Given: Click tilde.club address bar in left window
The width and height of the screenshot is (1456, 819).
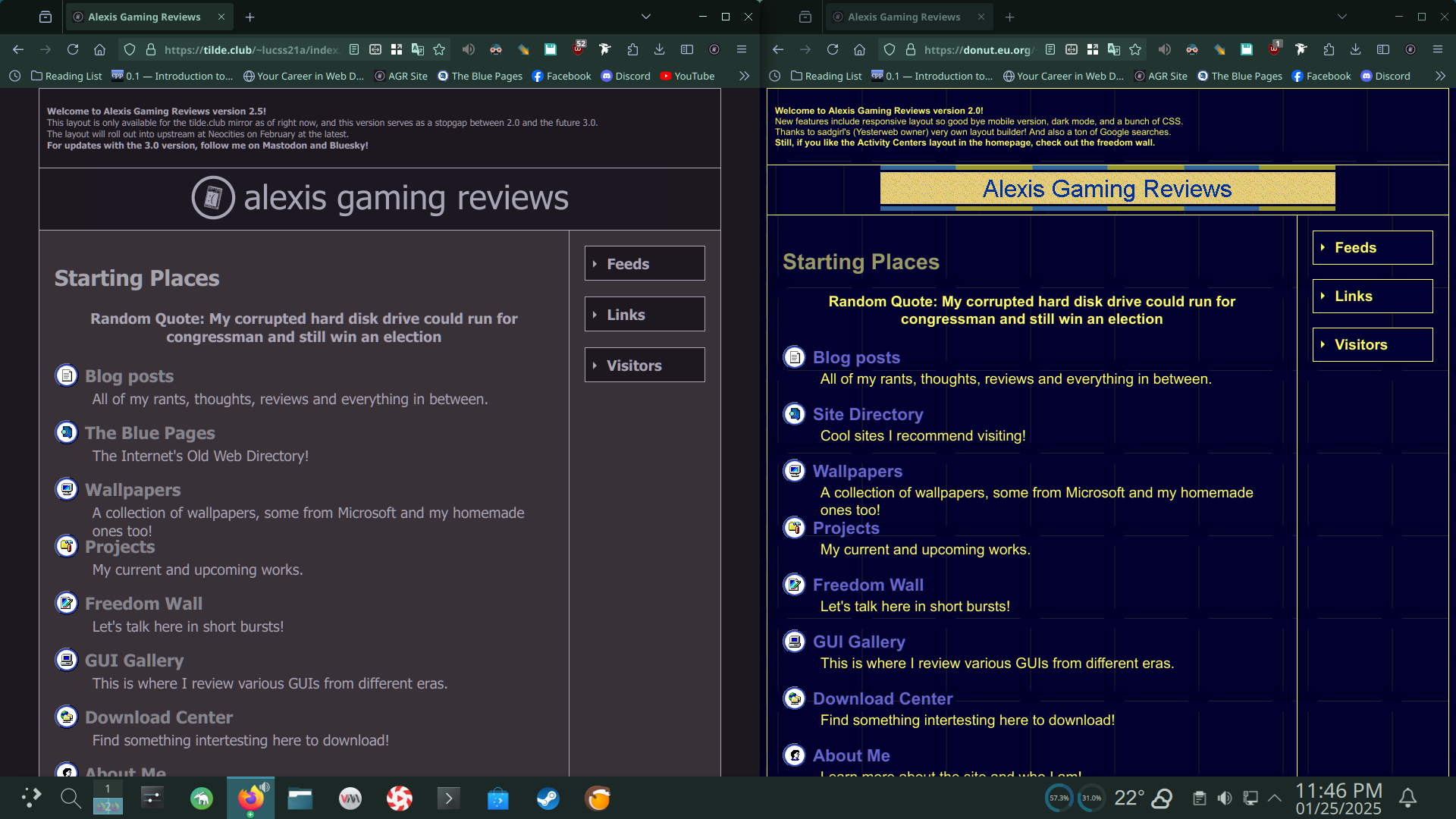Looking at the screenshot, I should [x=251, y=49].
